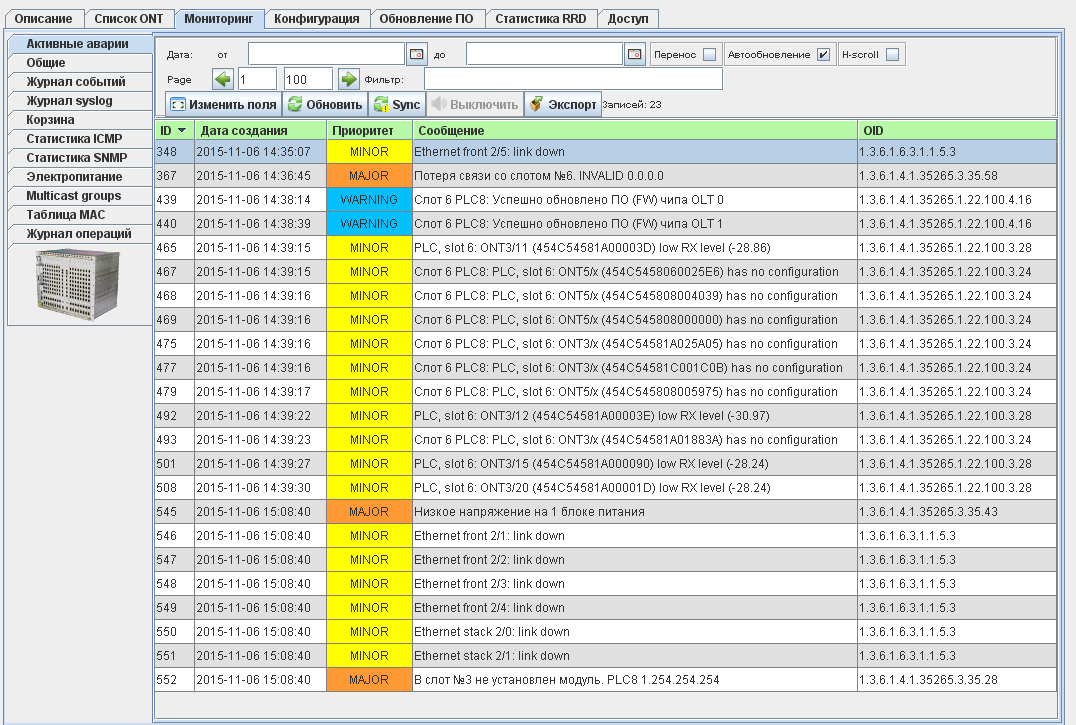The width and height of the screenshot is (1076, 725).
Task: Enable the Перенос checkbox
Action: (709, 55)
